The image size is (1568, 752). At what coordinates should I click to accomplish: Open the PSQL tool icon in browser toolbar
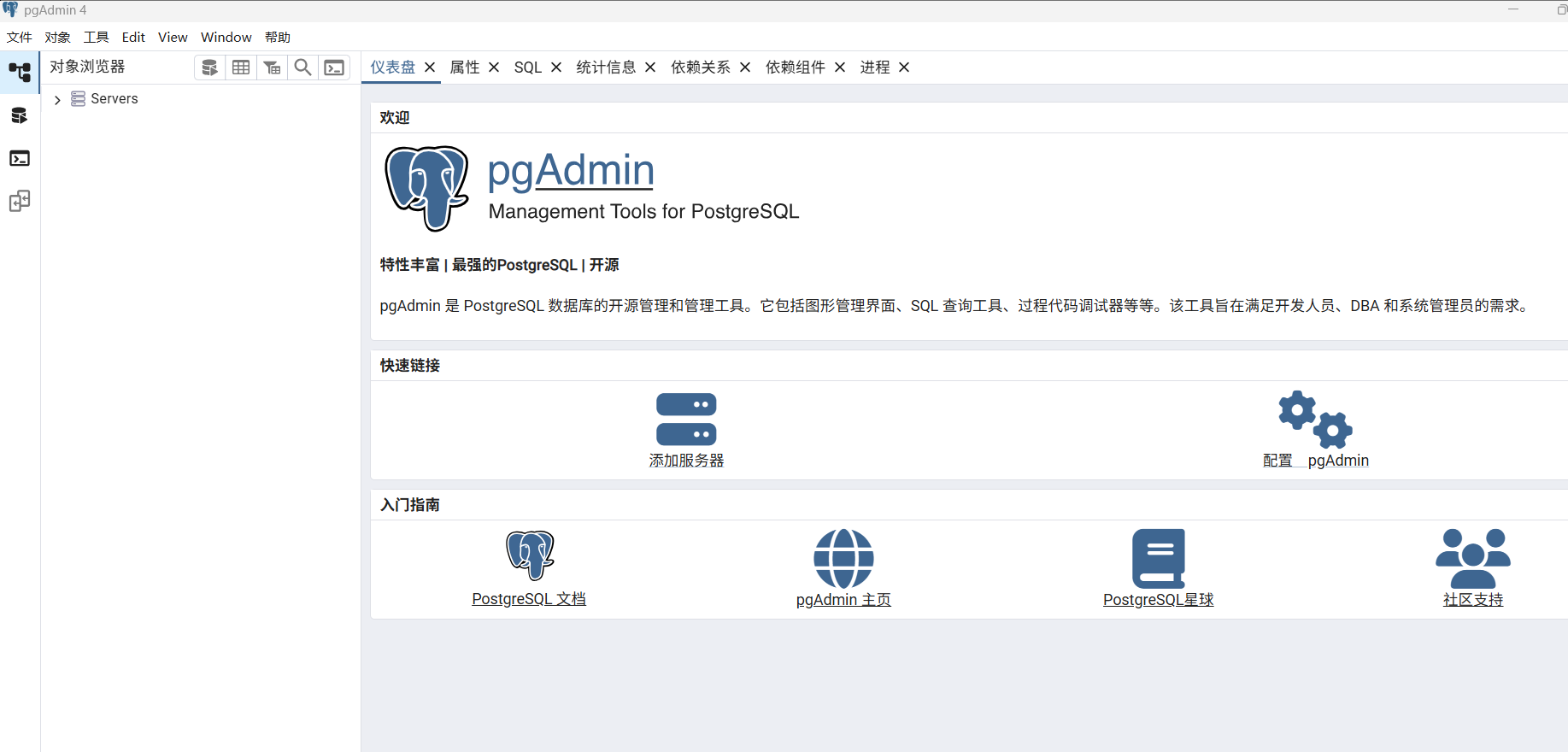point(334,68)
